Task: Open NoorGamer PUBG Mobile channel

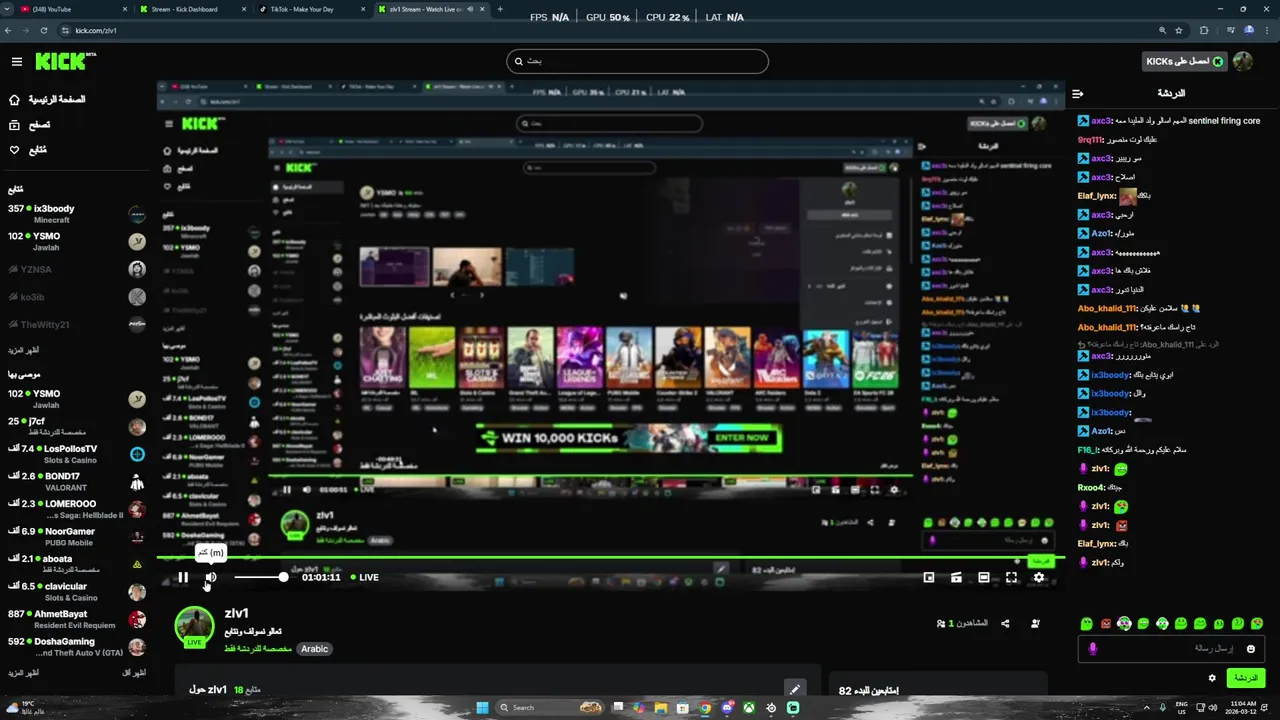Action: point(76,537)
